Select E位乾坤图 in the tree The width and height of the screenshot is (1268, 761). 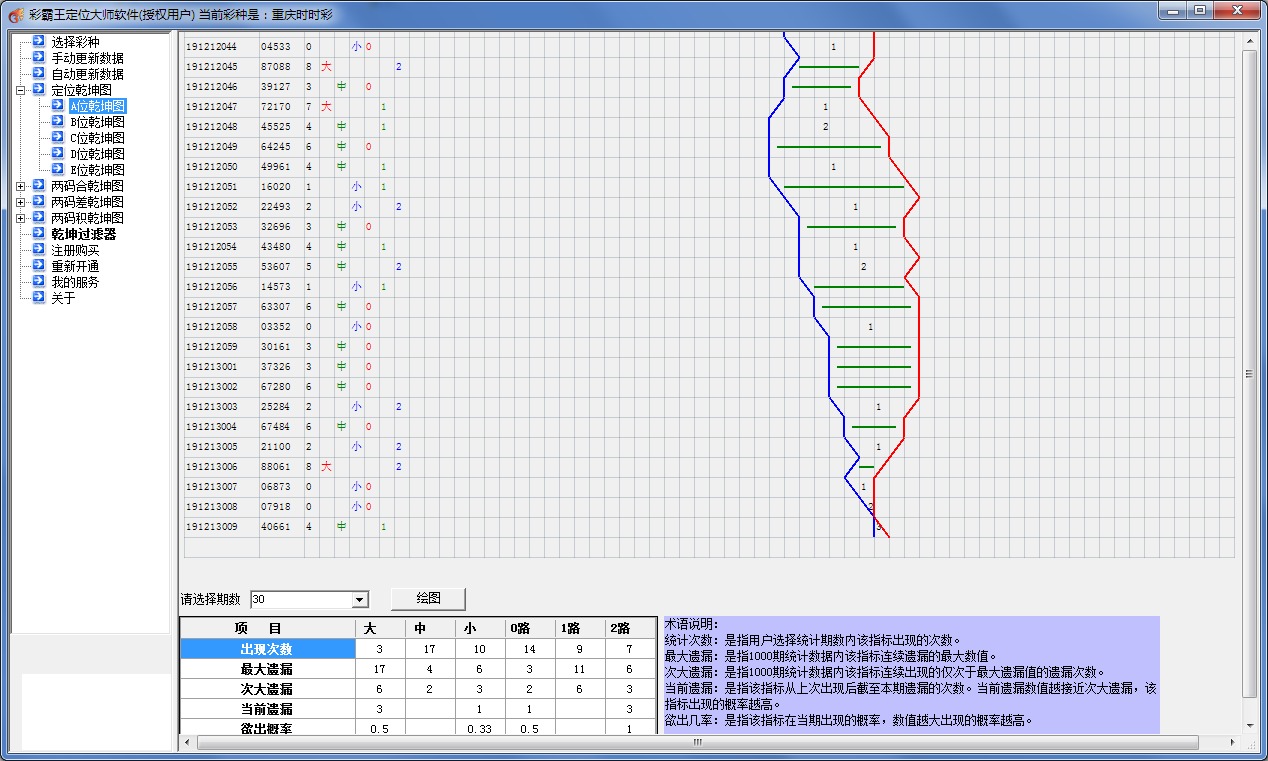98,170
